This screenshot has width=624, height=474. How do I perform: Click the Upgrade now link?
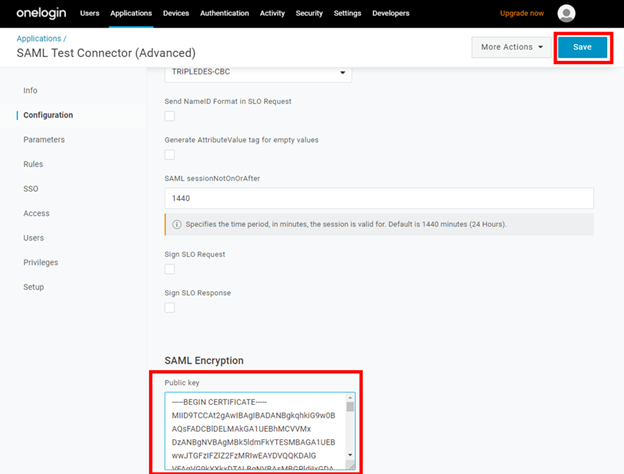(x=523, y=13)
